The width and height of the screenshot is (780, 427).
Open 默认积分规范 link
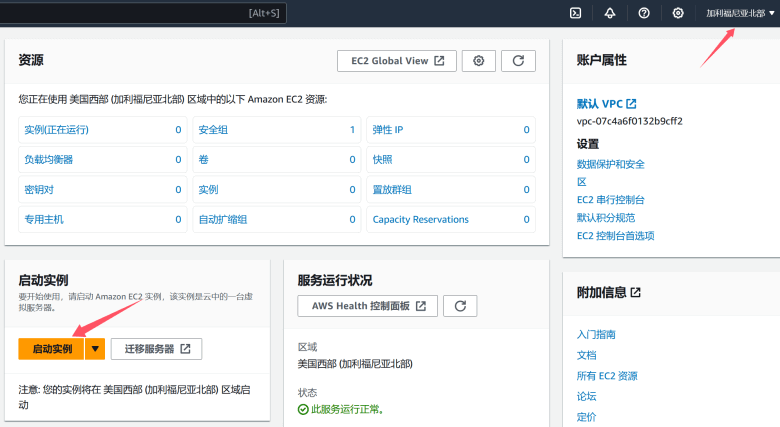606,218
